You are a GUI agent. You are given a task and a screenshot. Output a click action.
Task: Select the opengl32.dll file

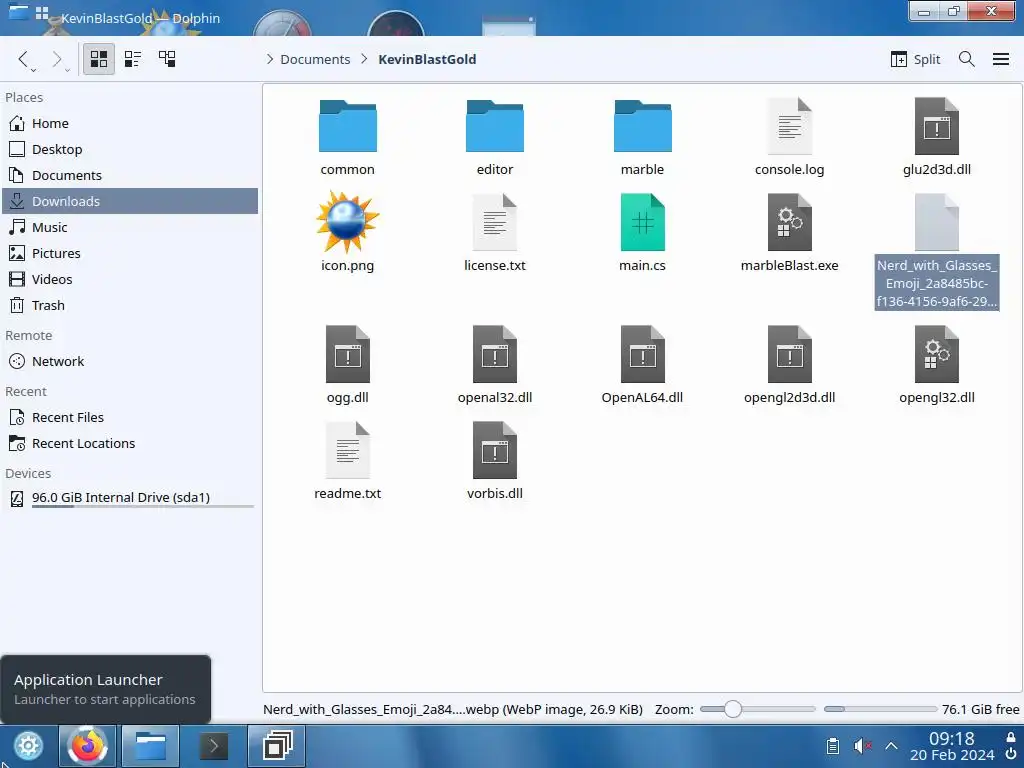coord(937,365)
